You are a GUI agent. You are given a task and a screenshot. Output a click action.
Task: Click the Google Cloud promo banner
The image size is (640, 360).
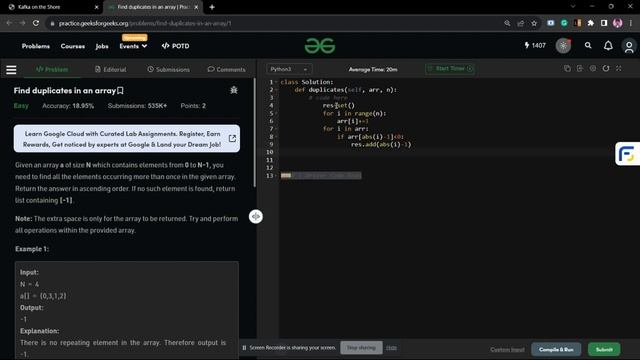[x=127, y=139]
